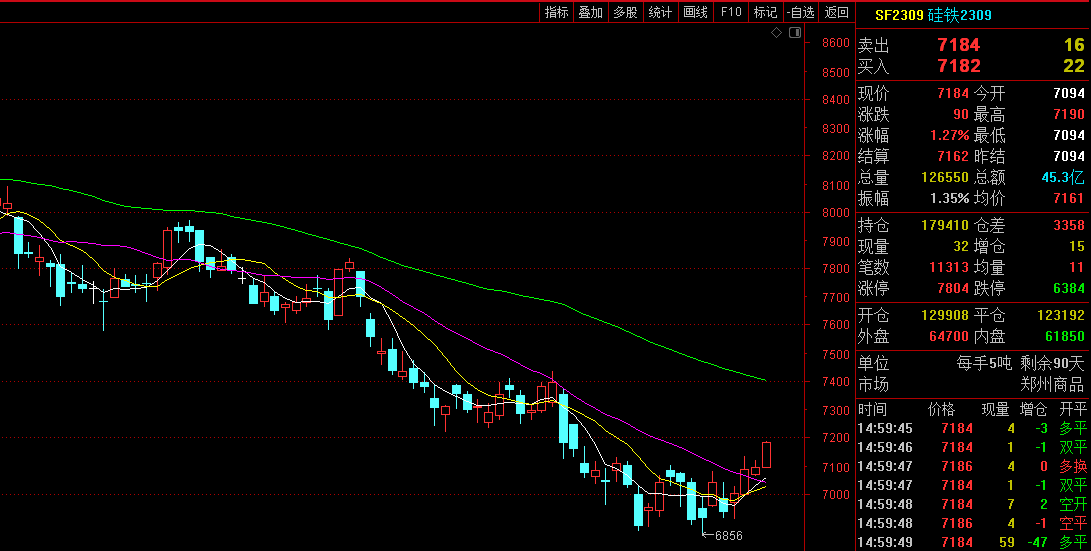Click the 标记 mark button
The image size is (1091, 551).
point(765,12)
